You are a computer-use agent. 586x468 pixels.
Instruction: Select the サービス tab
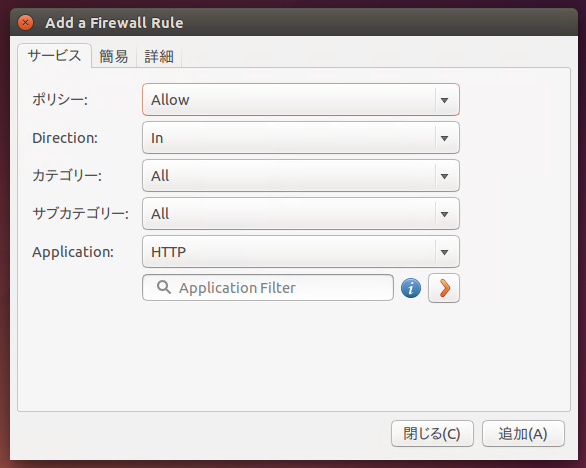point(54,55)
